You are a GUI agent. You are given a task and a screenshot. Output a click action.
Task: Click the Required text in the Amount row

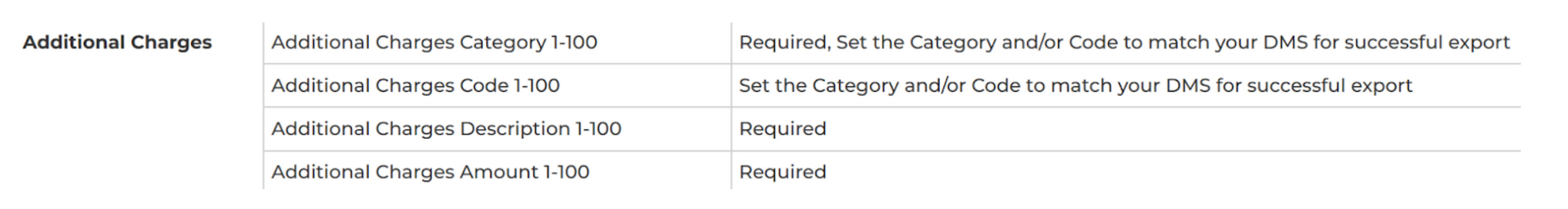pyautogui.click(x=783, y=172)
